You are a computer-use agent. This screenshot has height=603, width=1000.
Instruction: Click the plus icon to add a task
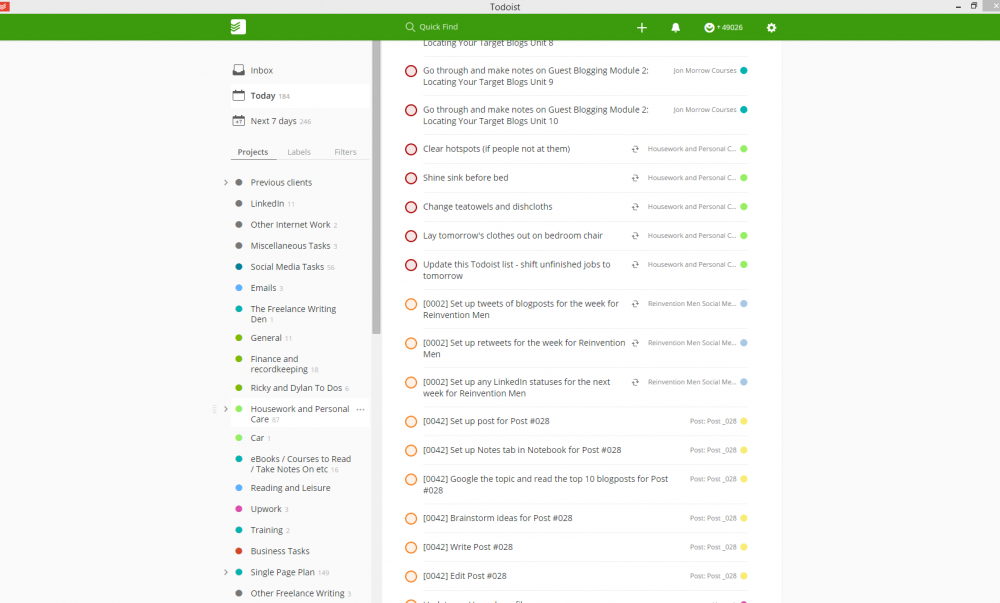pos(641,27)
